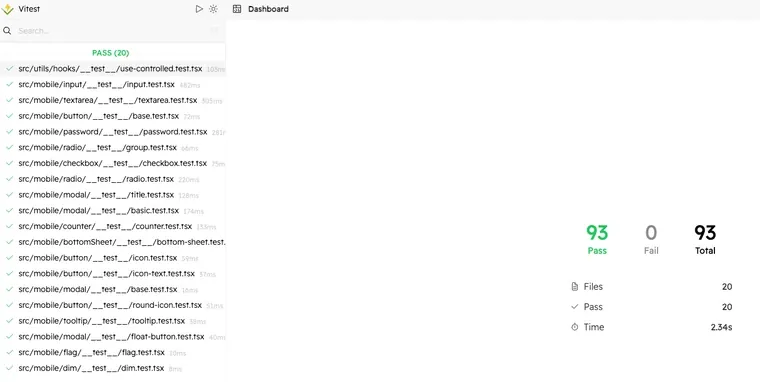760x382 pixels.
Task: Click the search magnifier icon
Action: pyautogui.click(x=7, y=31)
